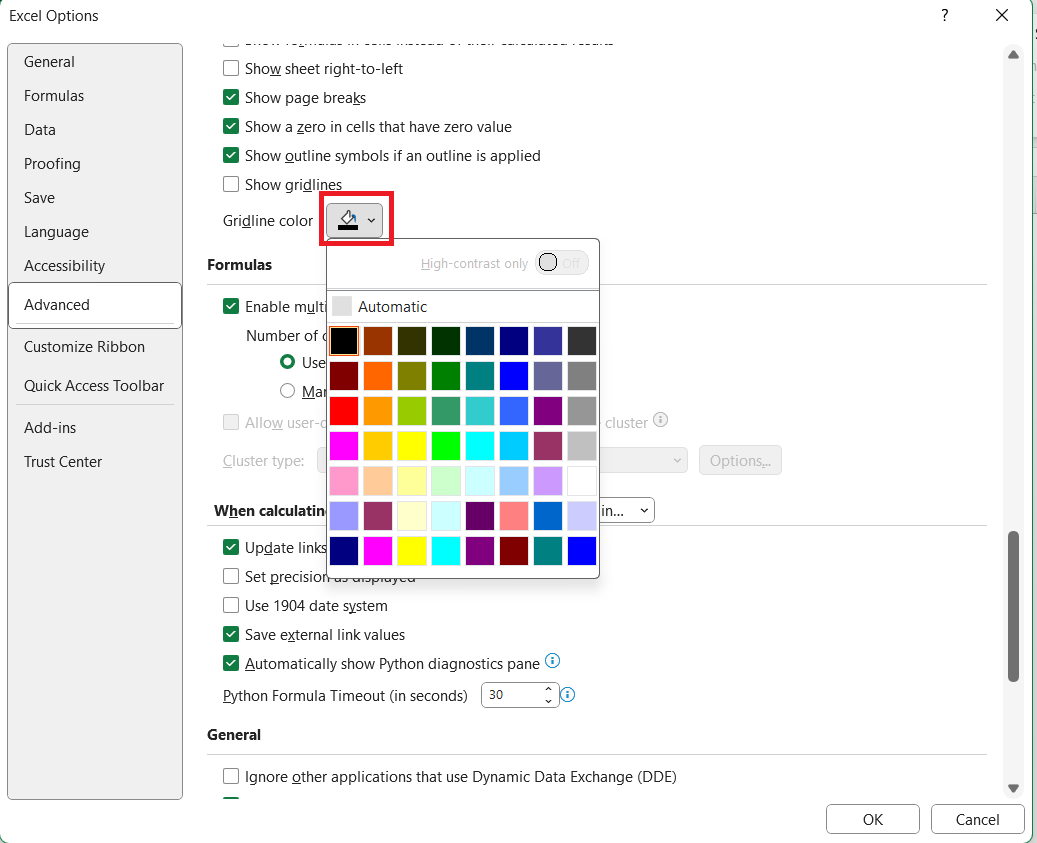Click info icon beside Python Formula Timeout

click(567, 695)
